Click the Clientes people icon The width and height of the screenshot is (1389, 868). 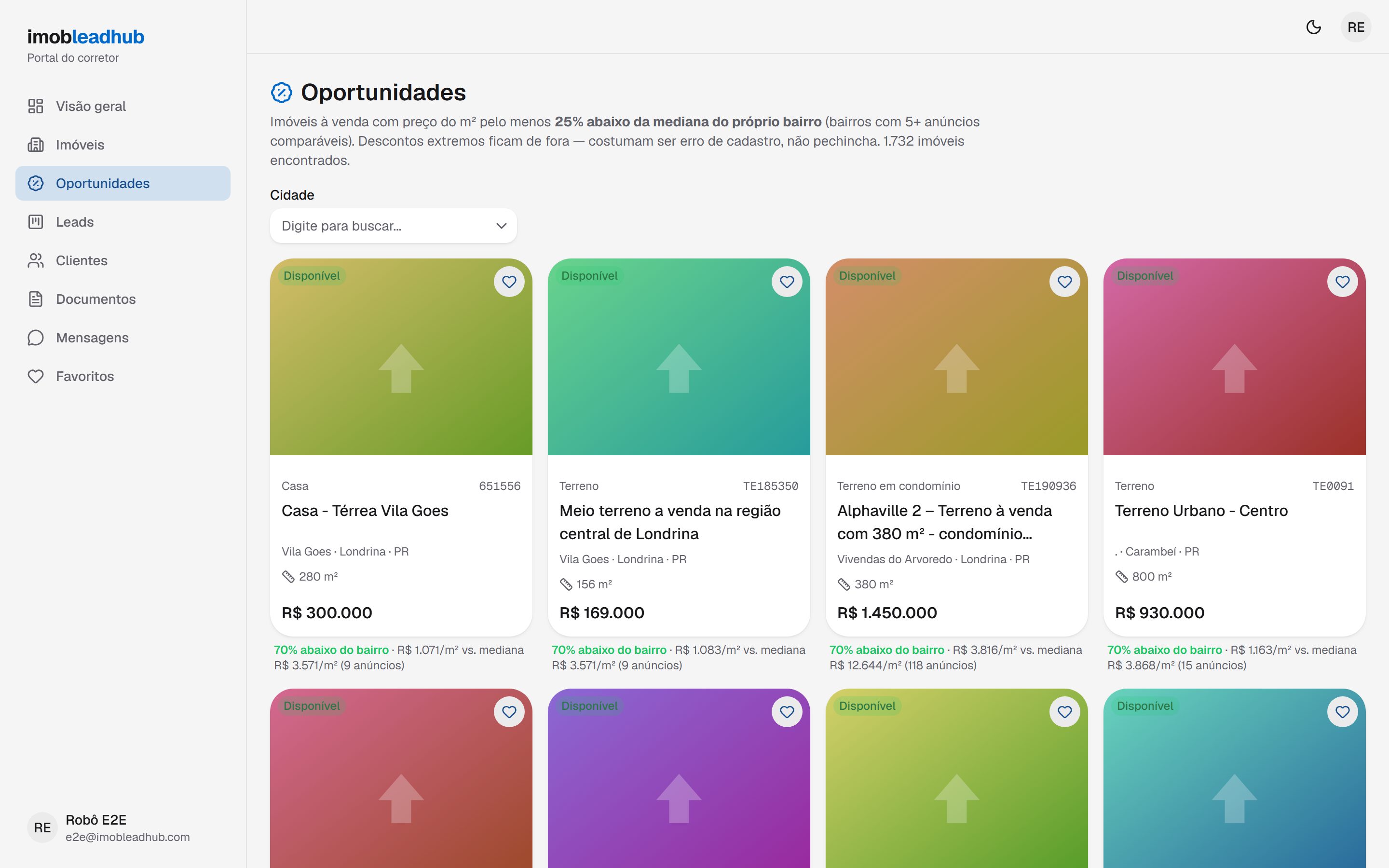[x=36, y=260]
